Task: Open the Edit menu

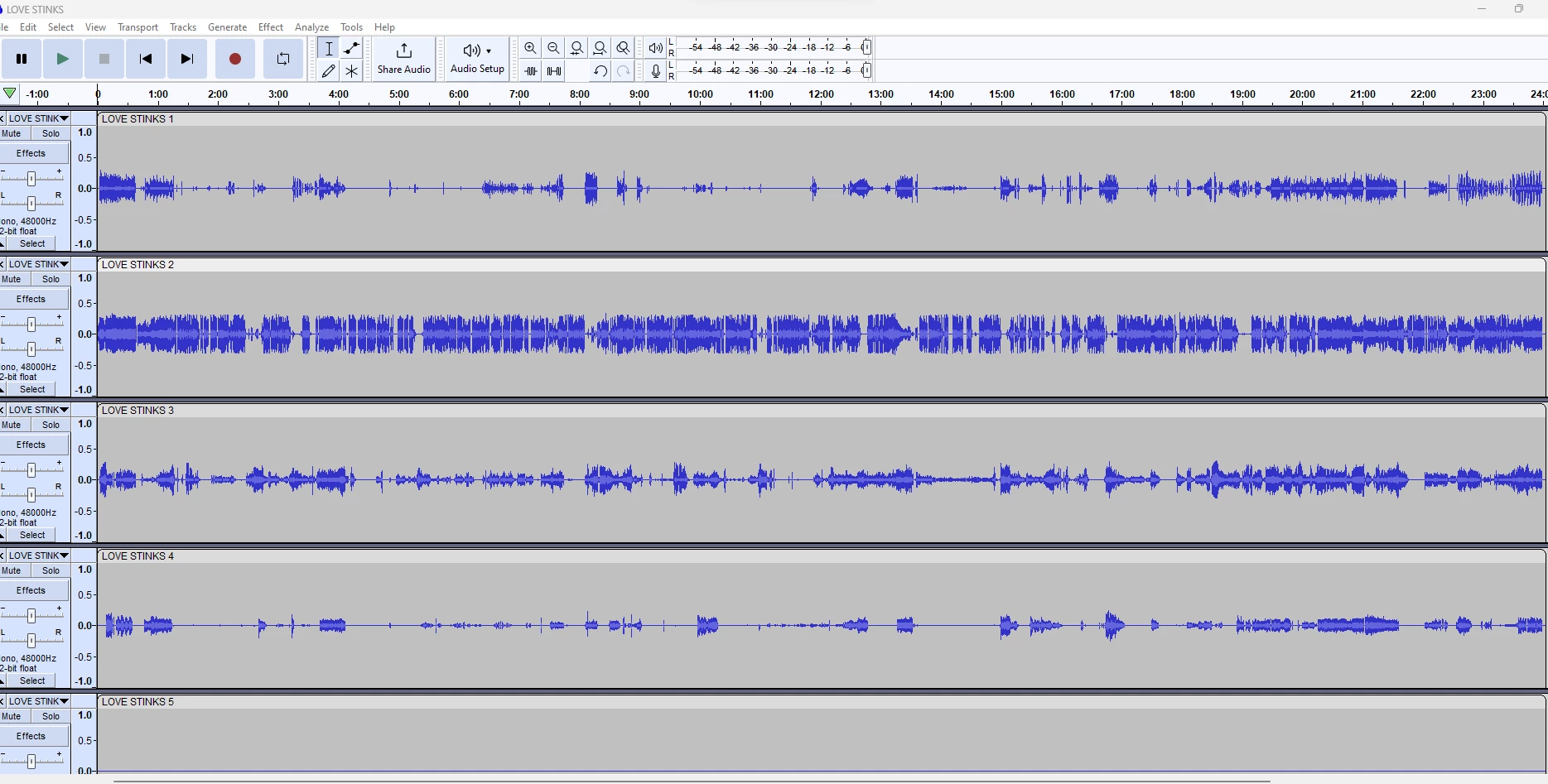Action: pos(28,27)
